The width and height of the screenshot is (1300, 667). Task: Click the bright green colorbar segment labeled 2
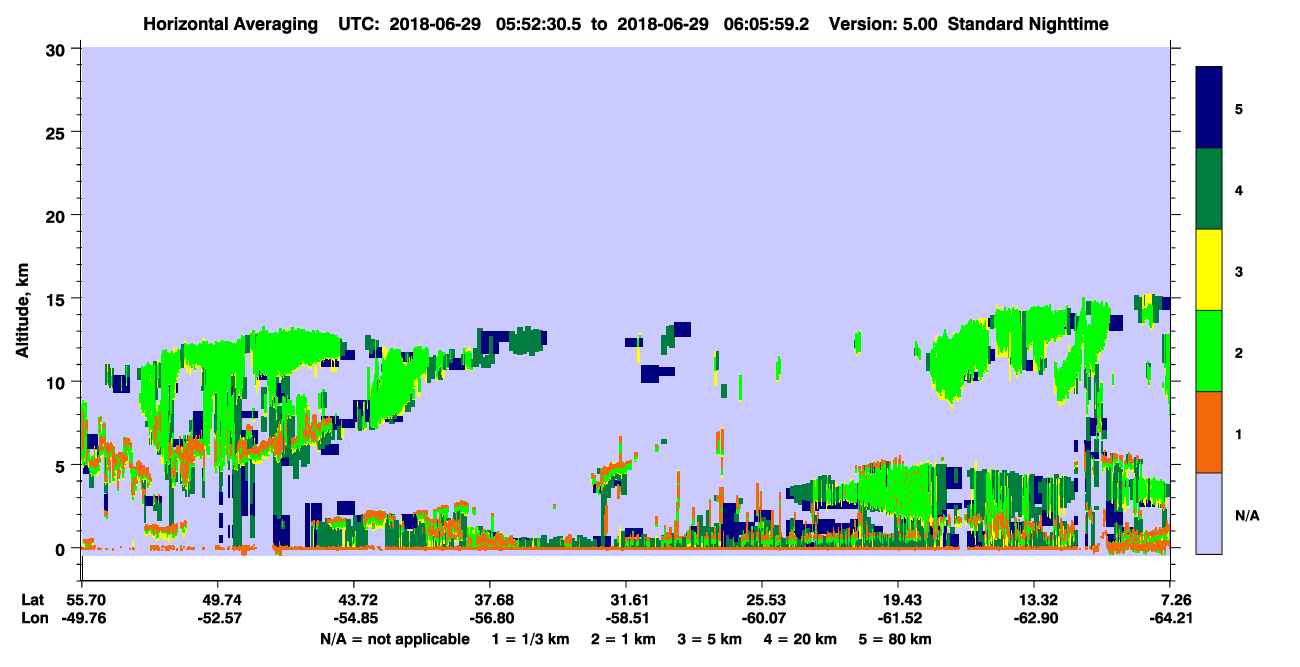tap(1209, 351)
